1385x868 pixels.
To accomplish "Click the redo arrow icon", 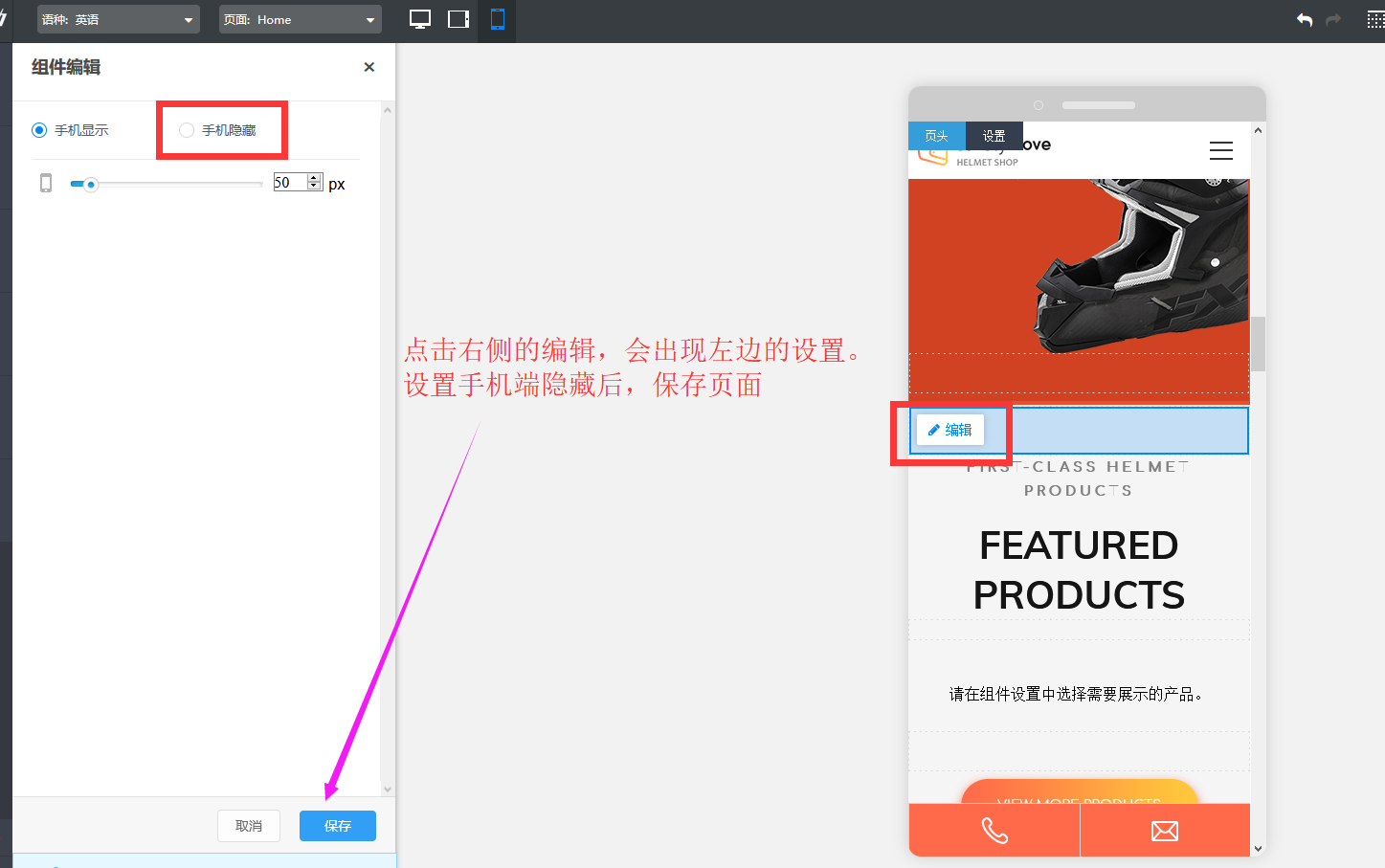I will click(x=1333, y=19).
